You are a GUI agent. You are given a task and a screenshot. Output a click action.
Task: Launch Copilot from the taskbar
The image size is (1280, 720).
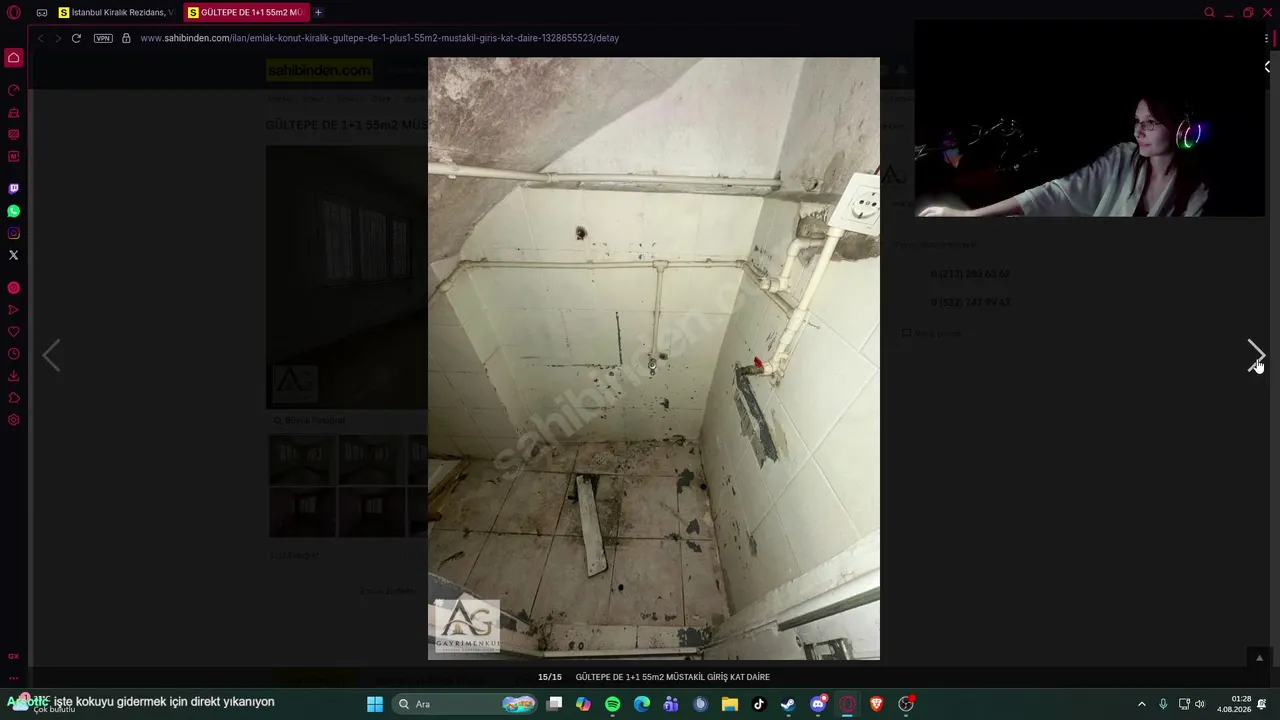click(x=584, y=704)
